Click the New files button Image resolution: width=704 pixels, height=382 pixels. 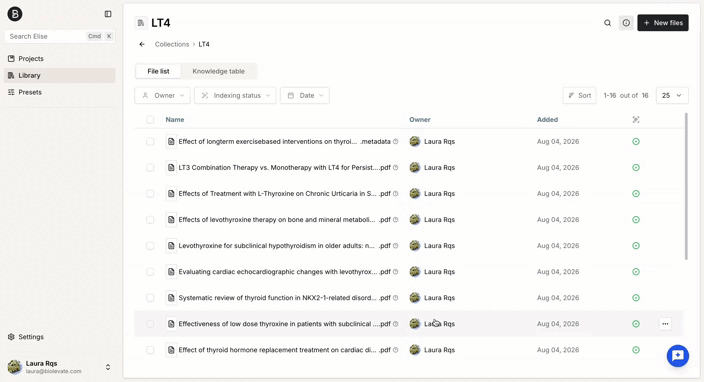pyautogui.click(x=663, y=23)
